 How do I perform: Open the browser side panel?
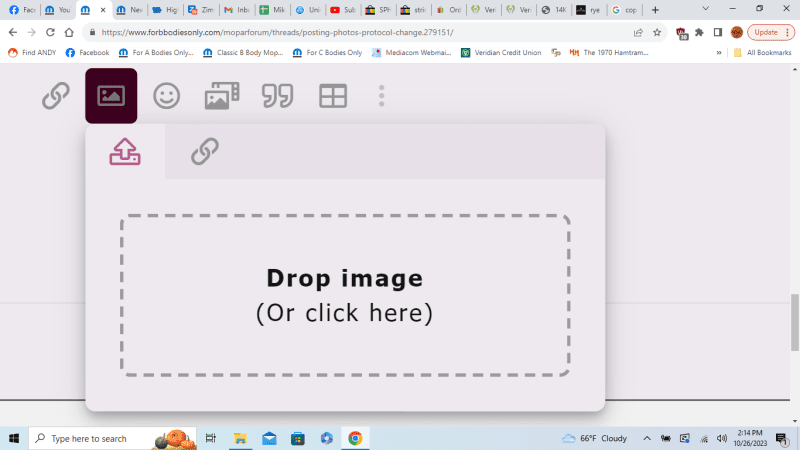718,32
